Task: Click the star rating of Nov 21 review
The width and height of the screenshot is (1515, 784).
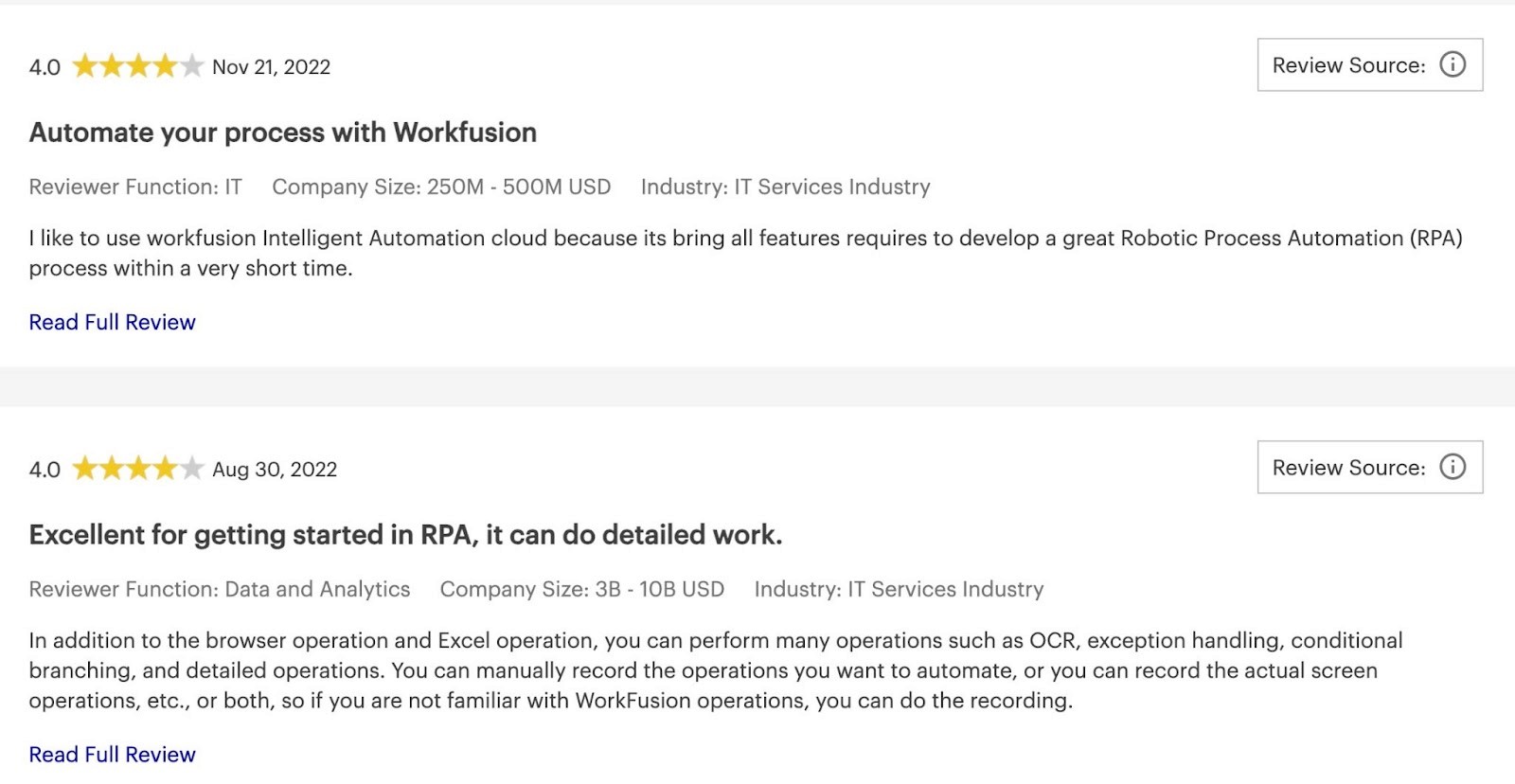Action: (138, 66)
